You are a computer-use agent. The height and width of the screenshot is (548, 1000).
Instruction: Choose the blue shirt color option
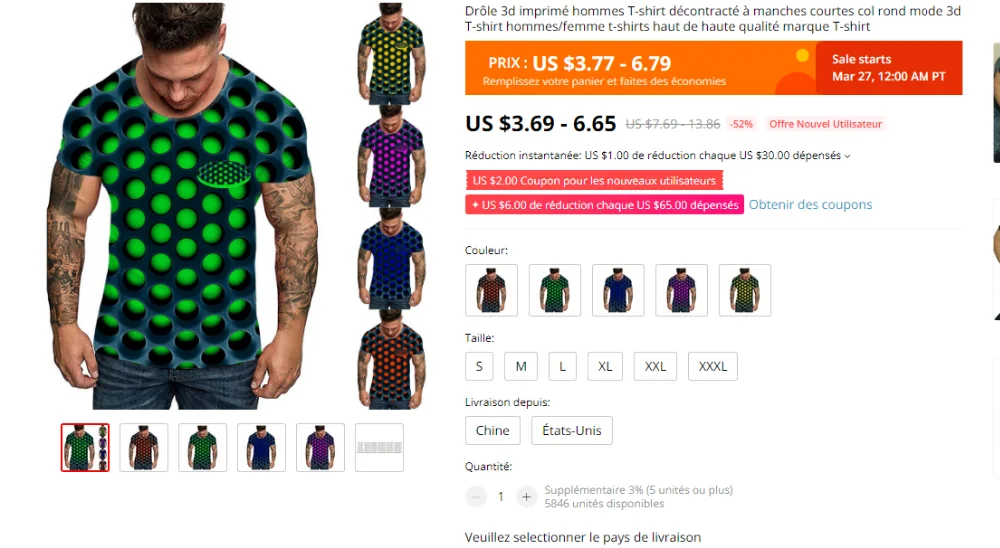pyautogui.click(x=618, y=290)
